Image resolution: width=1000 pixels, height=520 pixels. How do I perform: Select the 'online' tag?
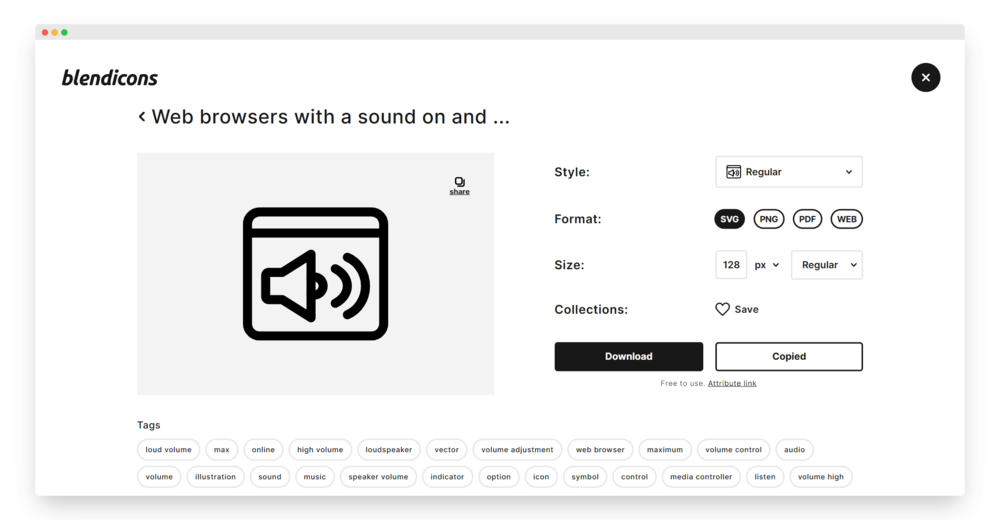click(263, 450)
